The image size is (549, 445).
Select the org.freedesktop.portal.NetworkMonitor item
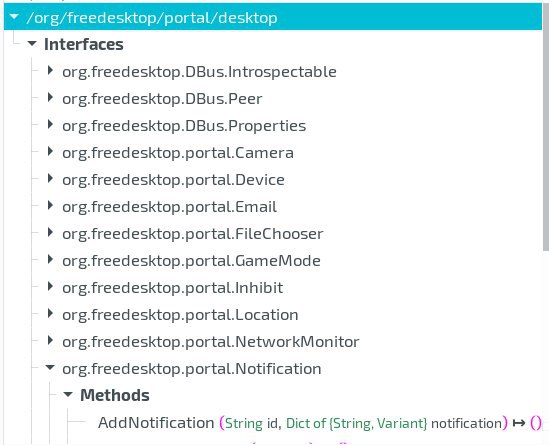tap(211, 342)
